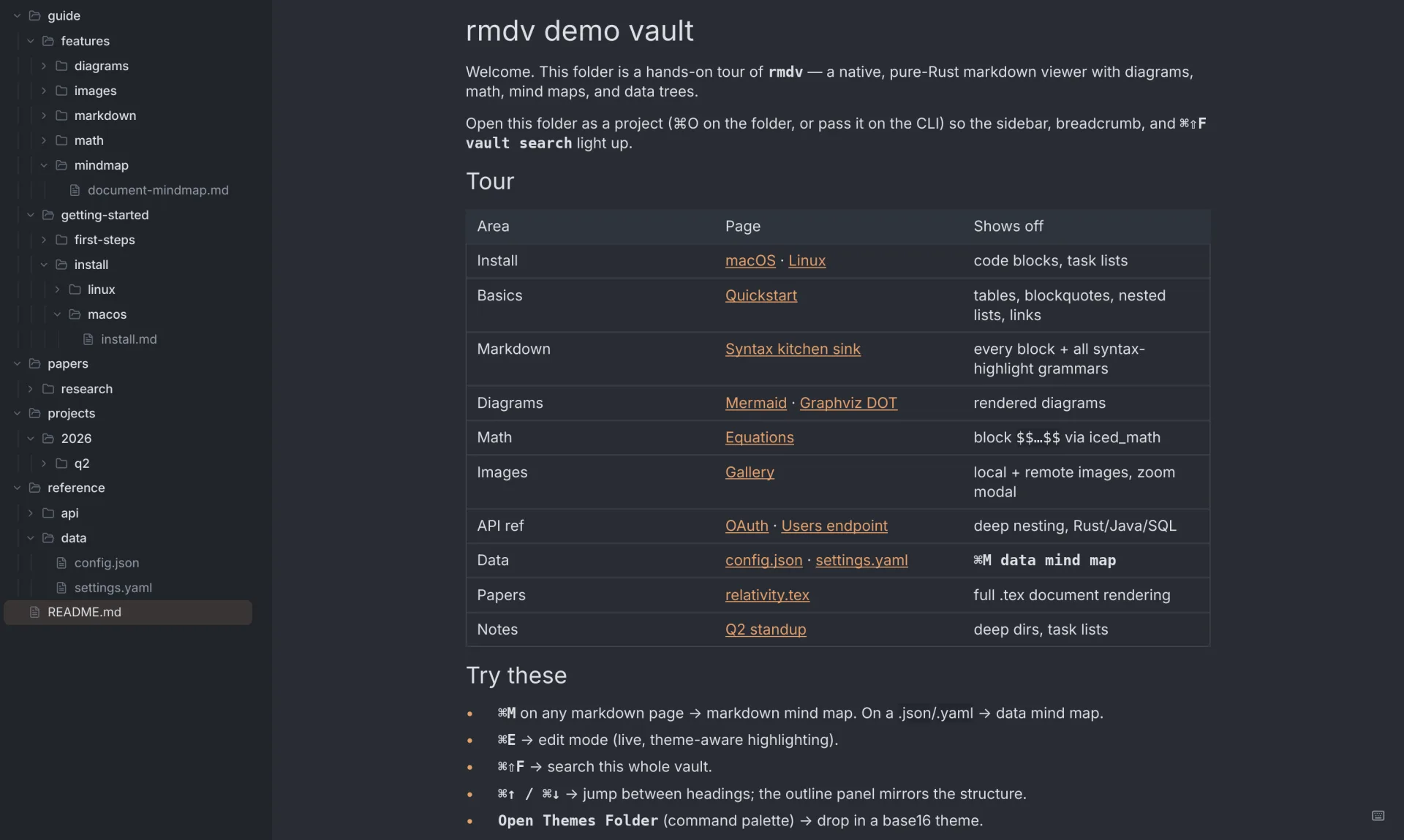Click the 'full .tex document rendering' cell
The height and width of the screenshot is (840, 1404).
1071,596
